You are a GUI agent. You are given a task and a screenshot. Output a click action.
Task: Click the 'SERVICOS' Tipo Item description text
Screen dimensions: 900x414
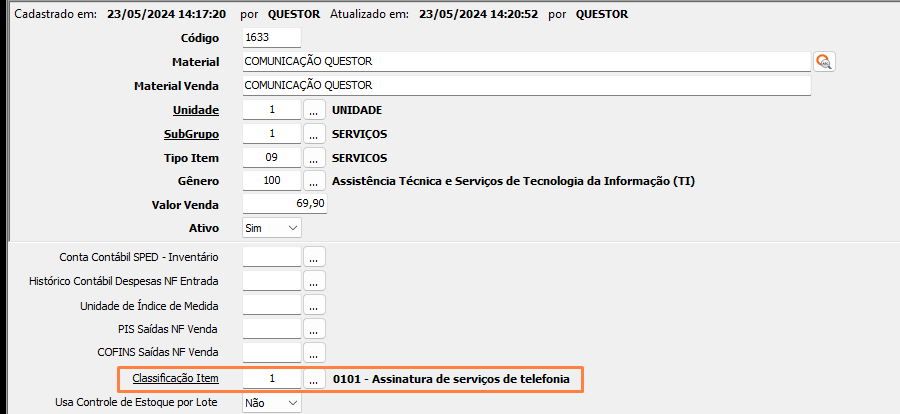click(360, 158)
